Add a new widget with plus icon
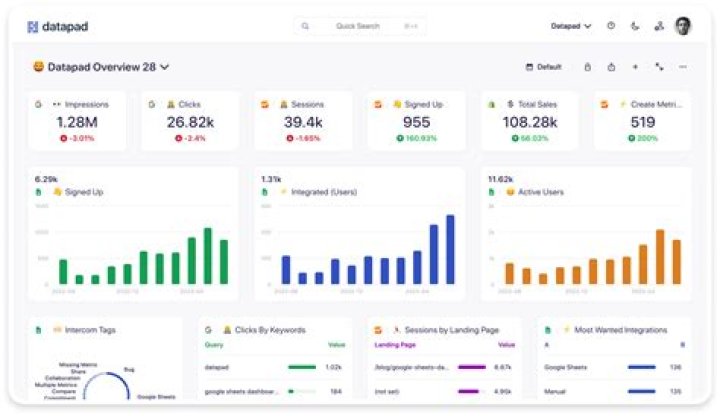The width and height of the screenshot is (720, 416). (x=635, y=67)
